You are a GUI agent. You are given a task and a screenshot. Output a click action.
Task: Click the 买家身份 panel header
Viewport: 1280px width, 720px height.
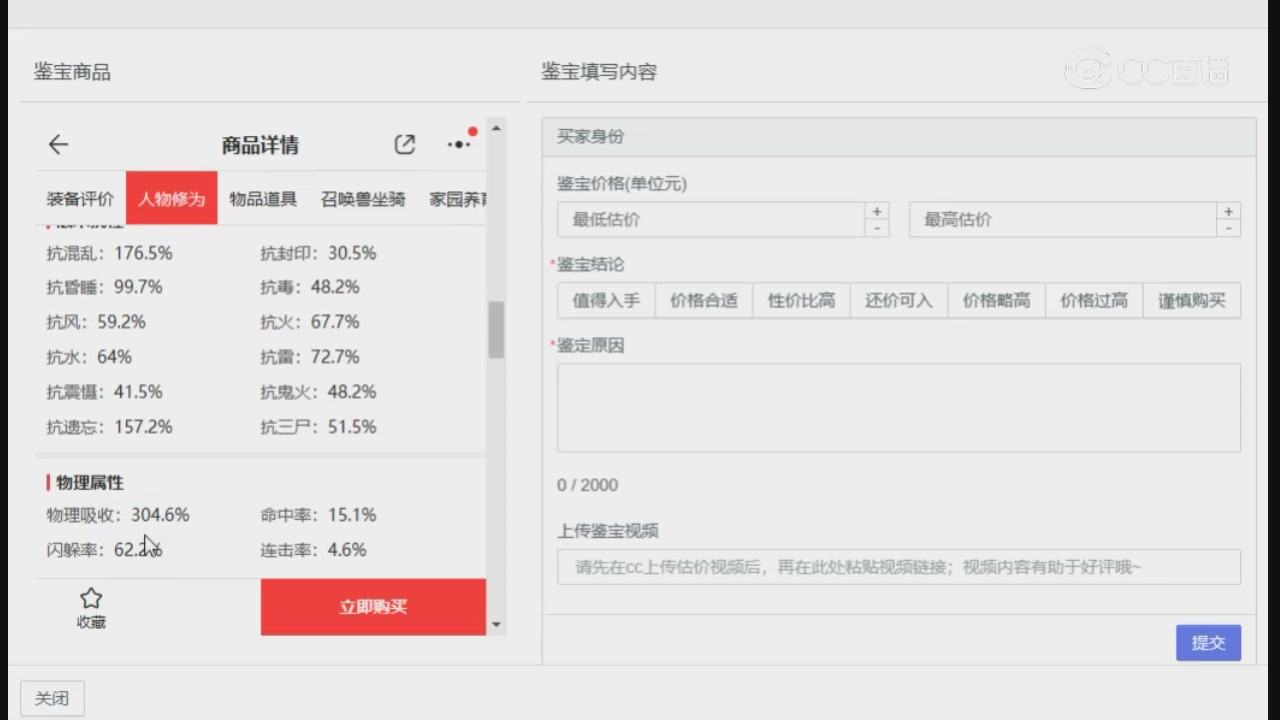point(899,137)
